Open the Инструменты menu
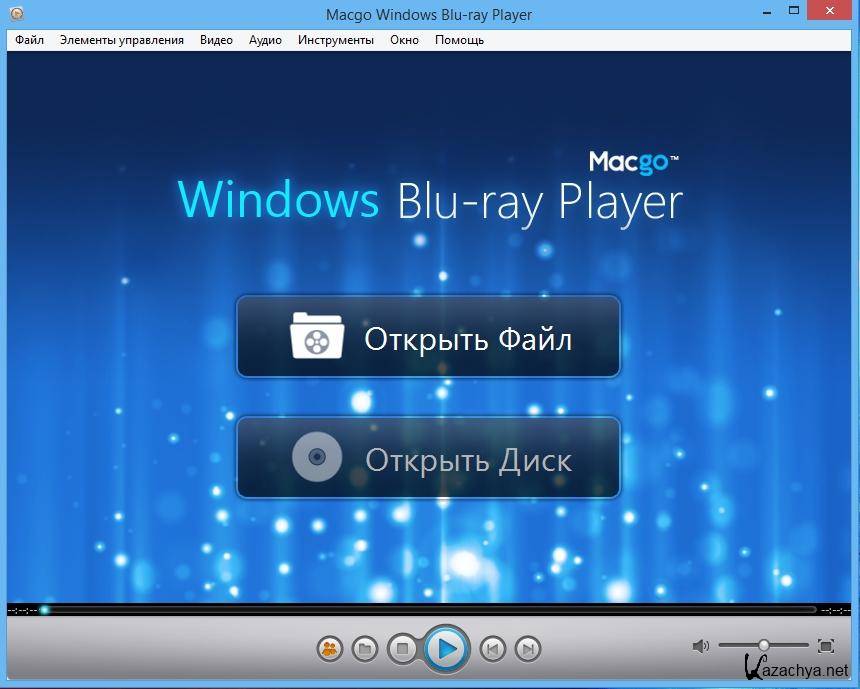This screenshot has width=860, height=689. tap(335, 40)
